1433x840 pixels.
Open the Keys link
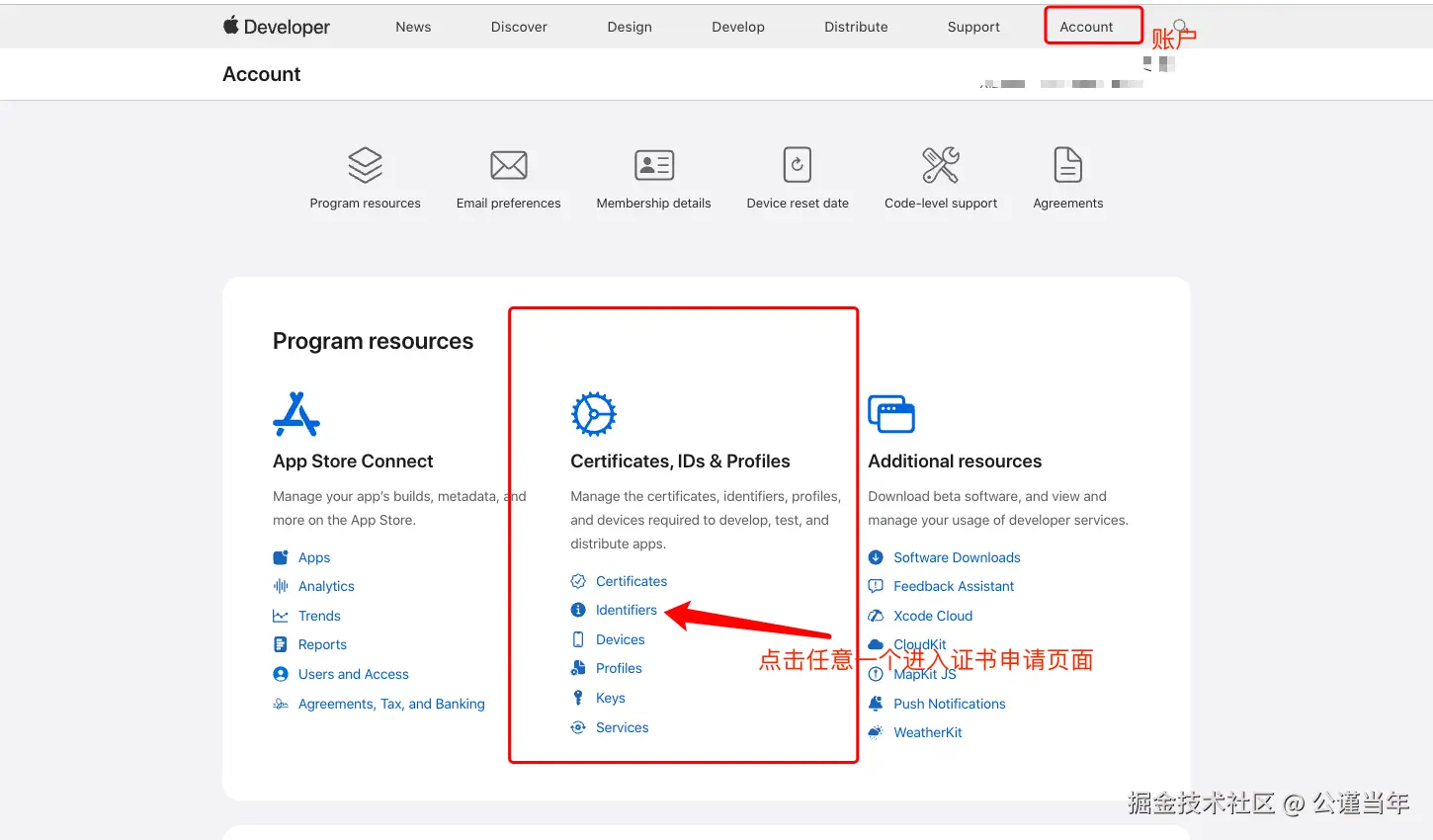click(611, 698)
